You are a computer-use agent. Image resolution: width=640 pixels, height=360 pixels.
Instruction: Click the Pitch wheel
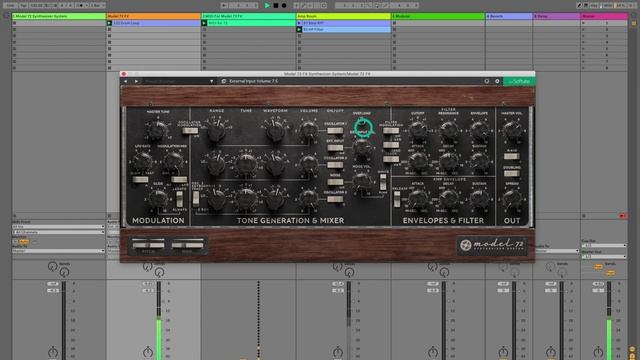click(148, 244)
